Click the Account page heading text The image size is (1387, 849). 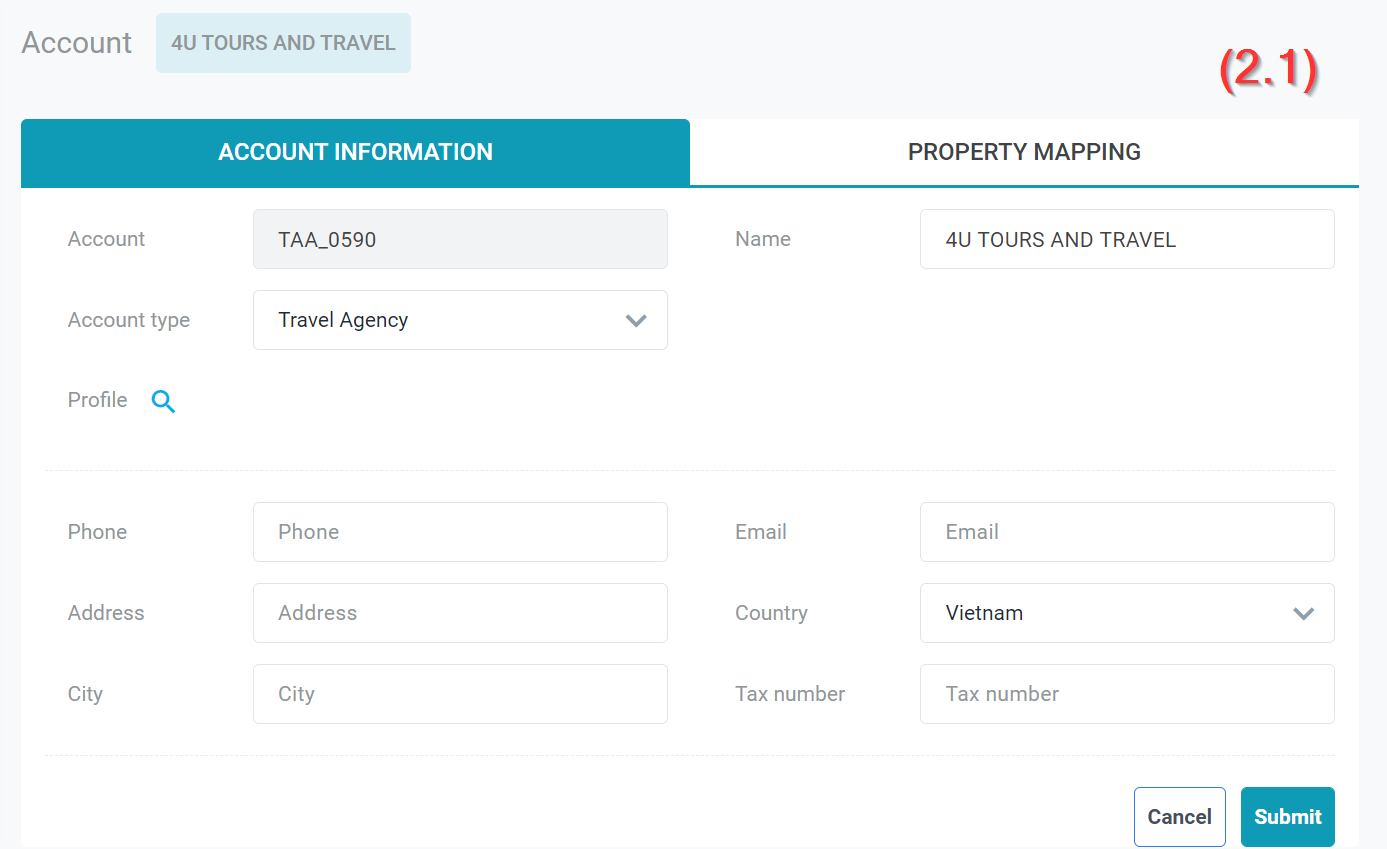[x=77, y=43]
